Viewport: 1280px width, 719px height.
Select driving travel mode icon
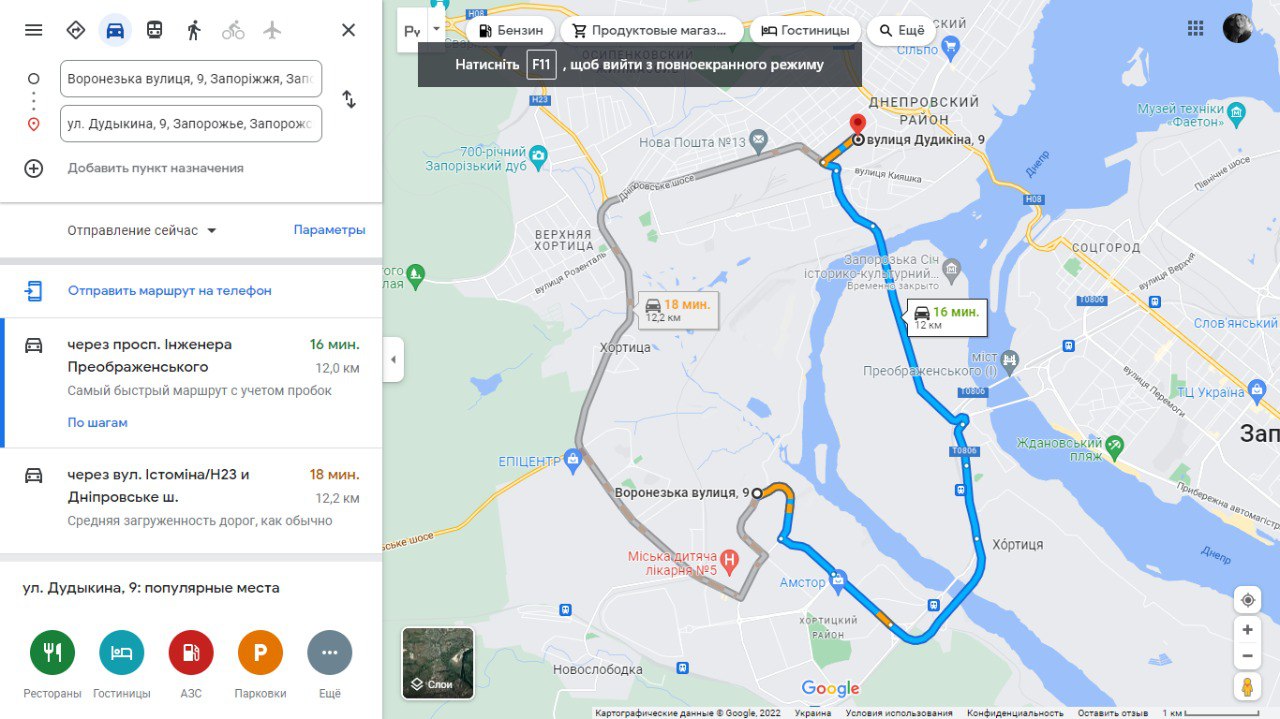115,30
